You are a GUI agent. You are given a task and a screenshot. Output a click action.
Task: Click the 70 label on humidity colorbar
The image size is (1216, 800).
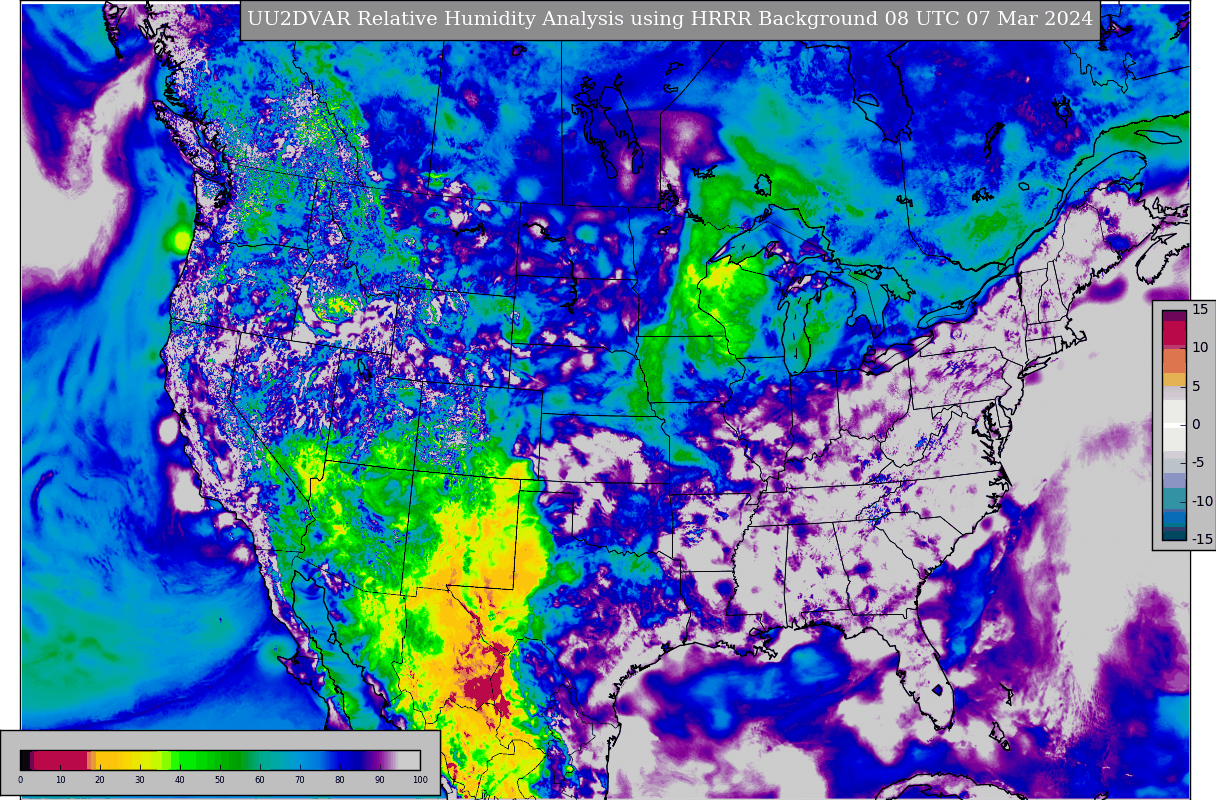[x=300, y=779]
